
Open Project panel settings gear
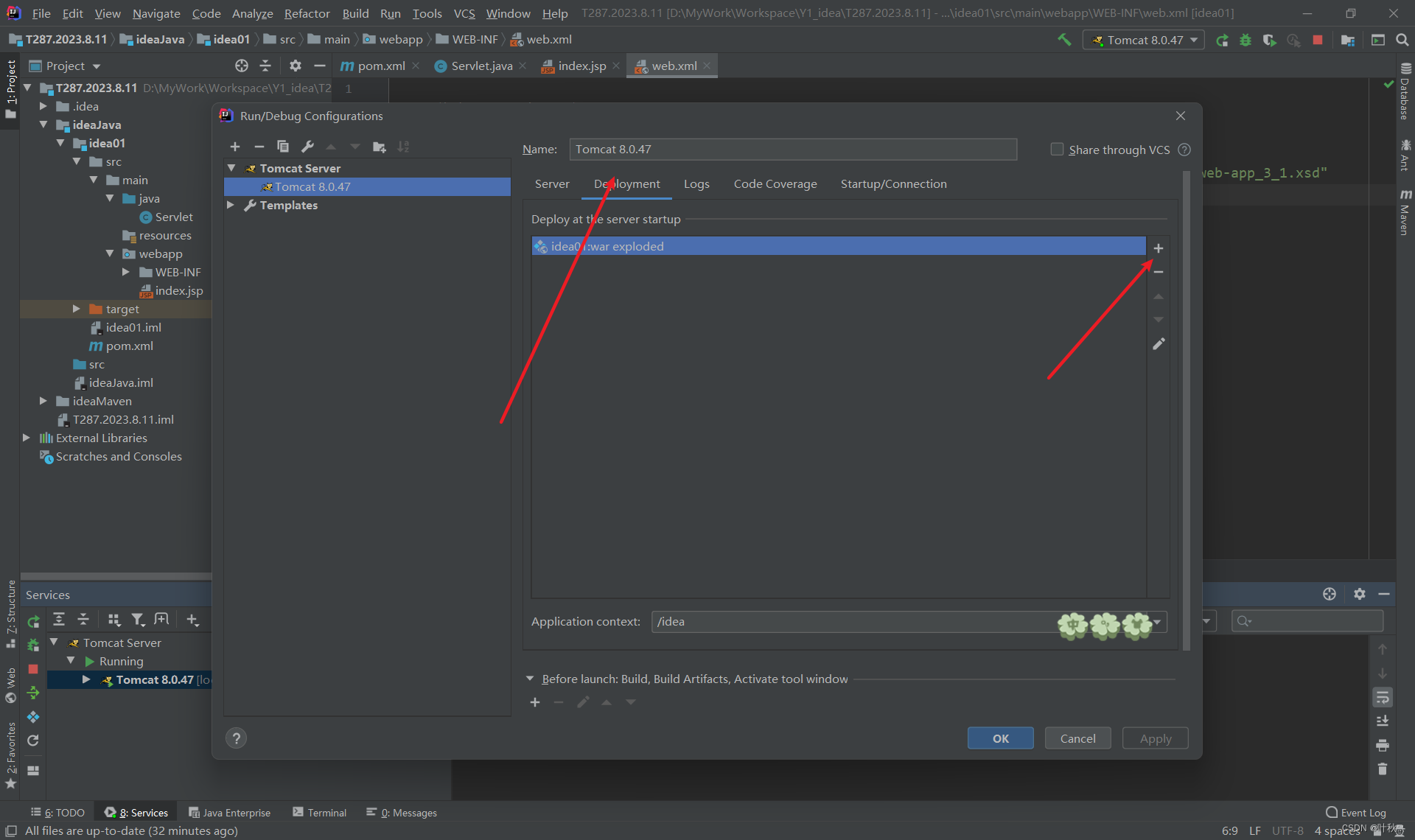tap(296, 66)
